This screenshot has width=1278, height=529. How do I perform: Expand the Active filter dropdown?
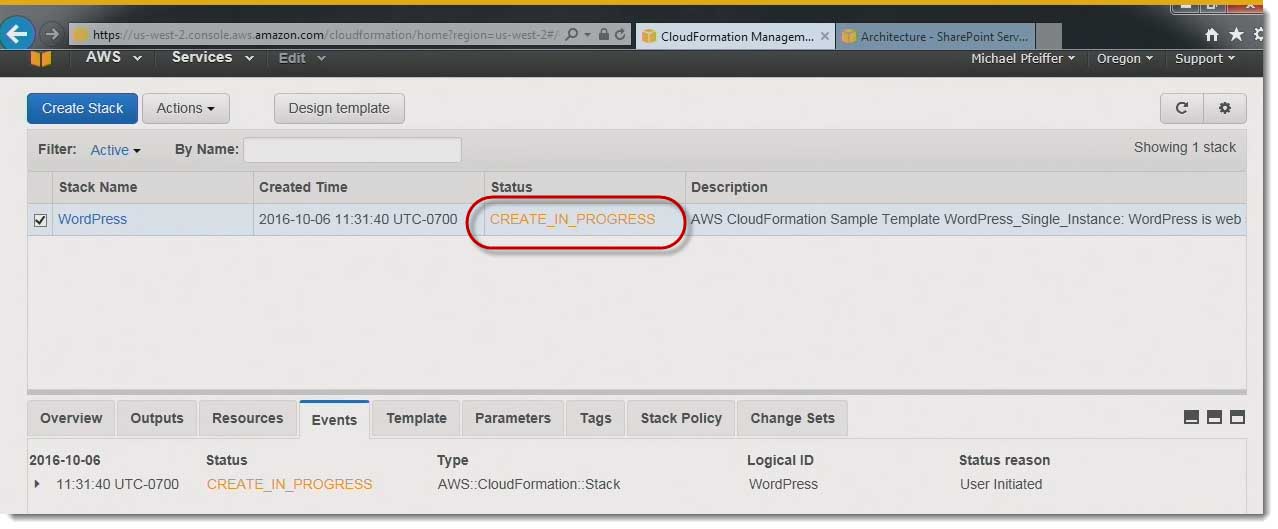115,150
